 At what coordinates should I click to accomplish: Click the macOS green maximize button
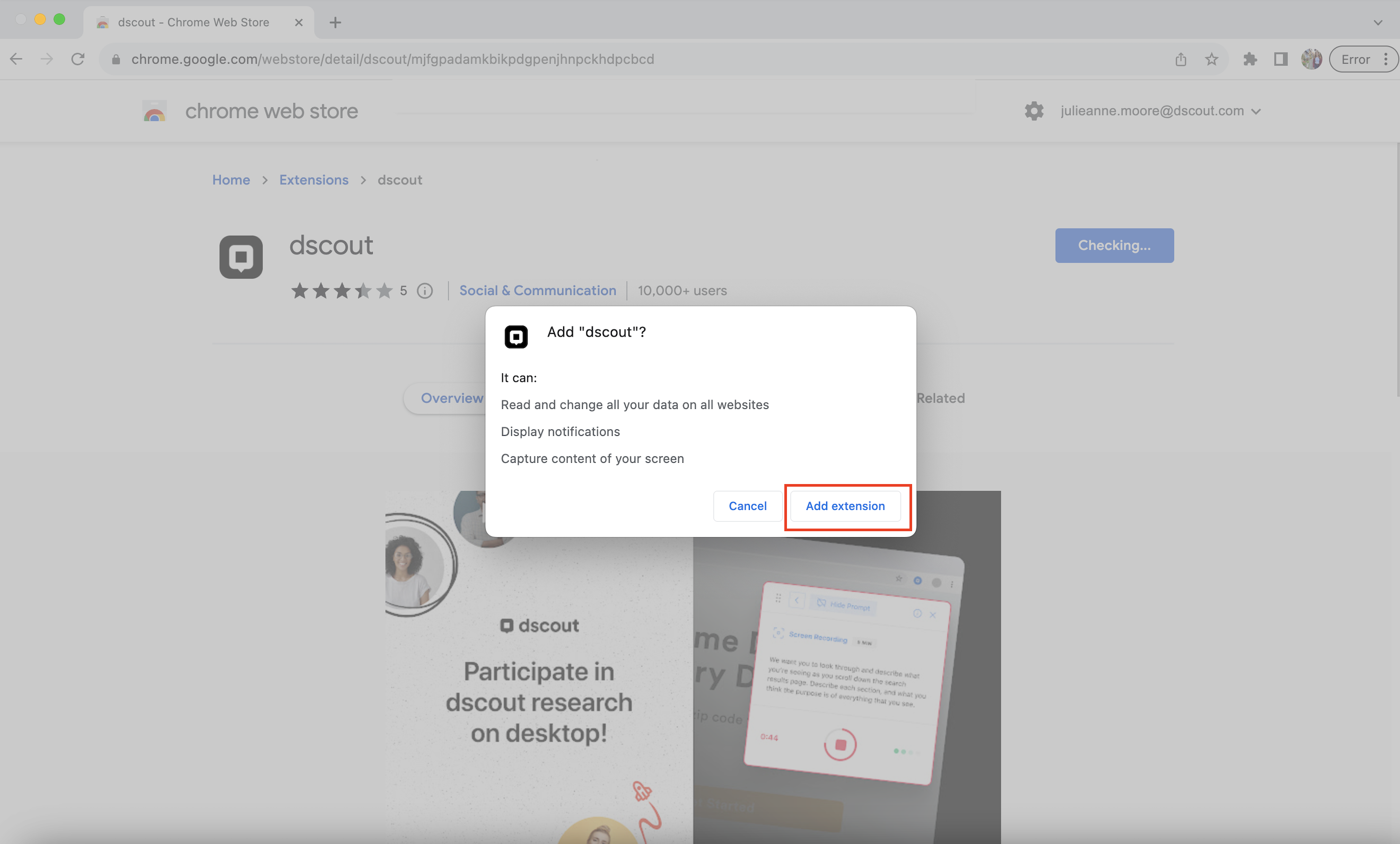(59, 19)
